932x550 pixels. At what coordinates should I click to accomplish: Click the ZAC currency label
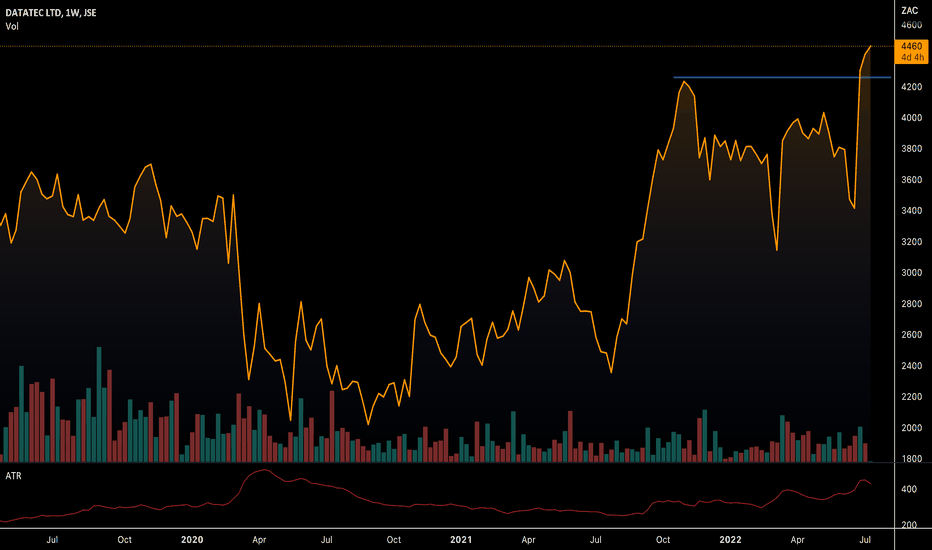click(909, 11)
